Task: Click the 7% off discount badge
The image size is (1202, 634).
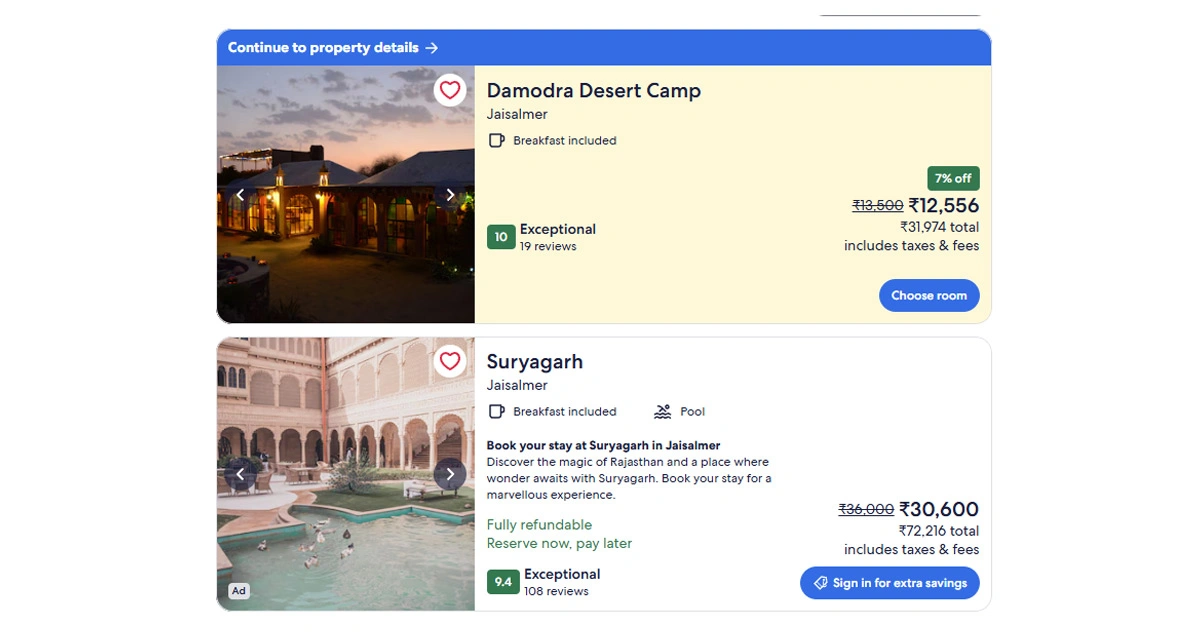Action: coord(953,179)
